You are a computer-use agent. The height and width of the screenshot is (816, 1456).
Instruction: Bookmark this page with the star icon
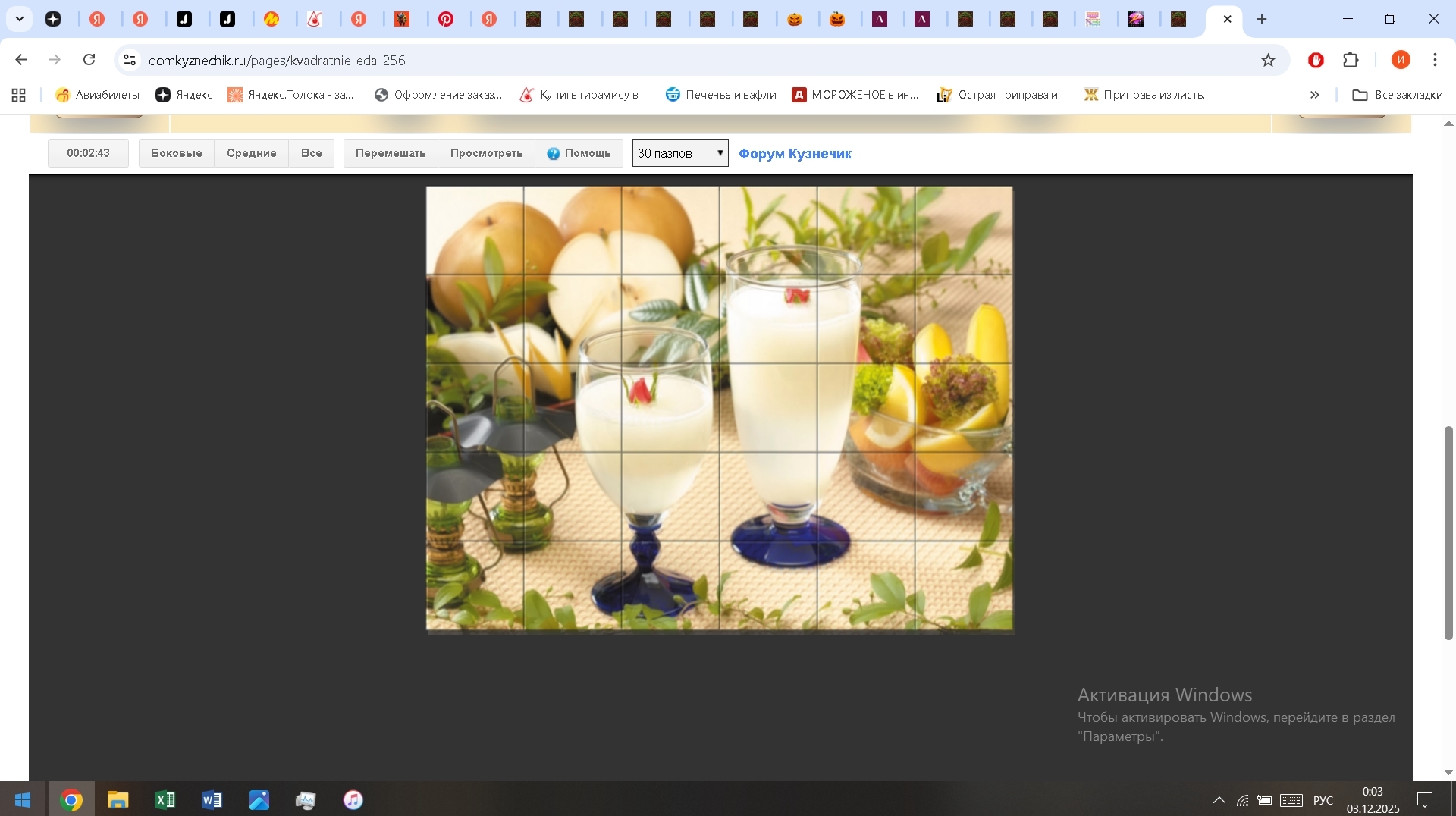click(1269, 60)
